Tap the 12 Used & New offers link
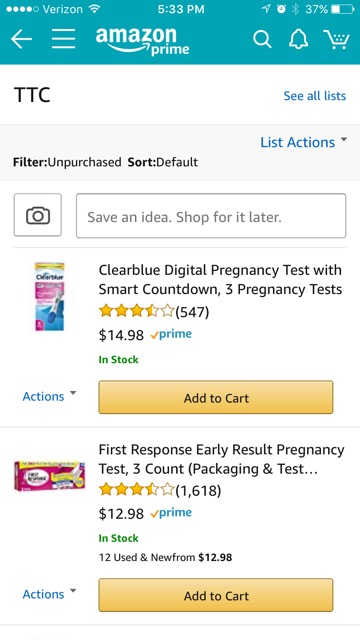This screenshot has width=360, height=640. 165,557
